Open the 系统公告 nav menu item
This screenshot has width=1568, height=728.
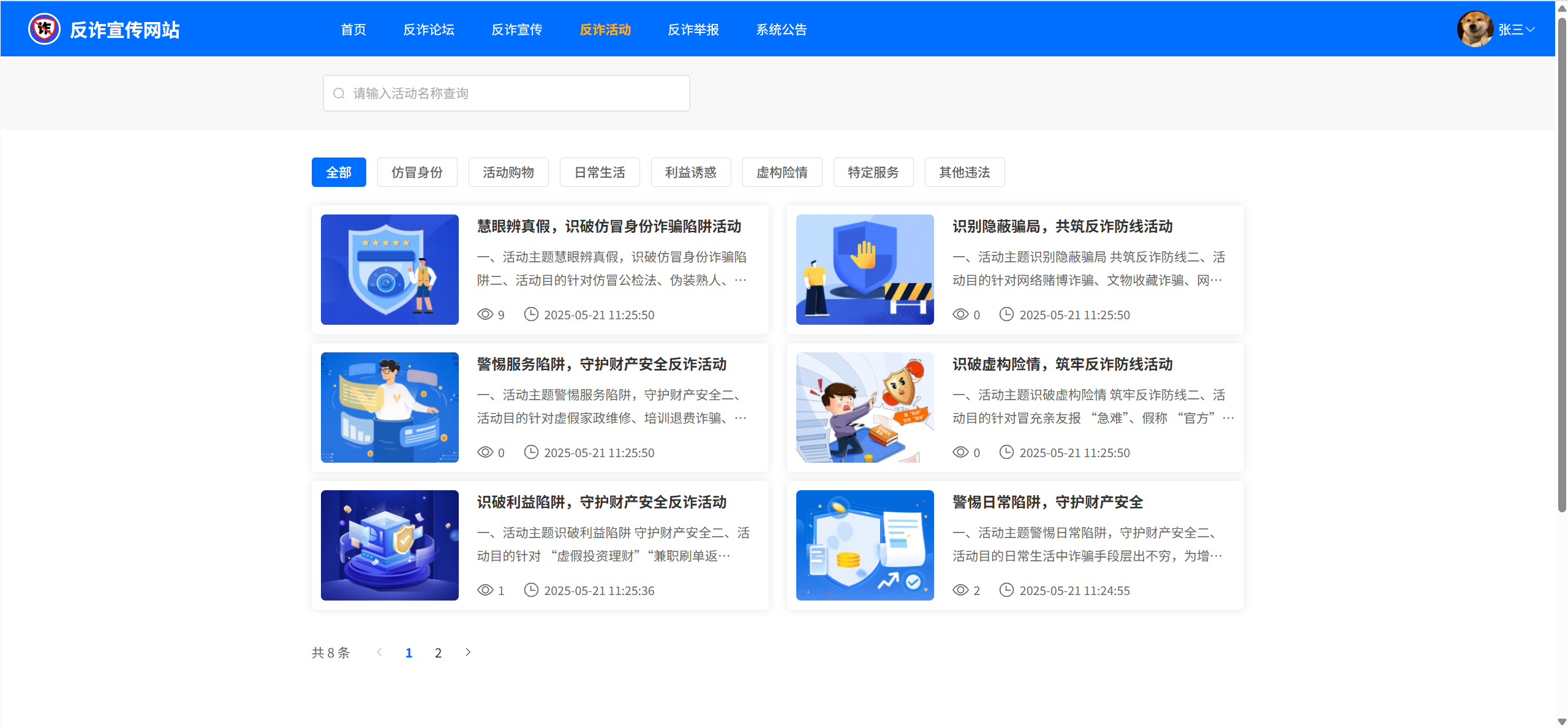(781, 29)
